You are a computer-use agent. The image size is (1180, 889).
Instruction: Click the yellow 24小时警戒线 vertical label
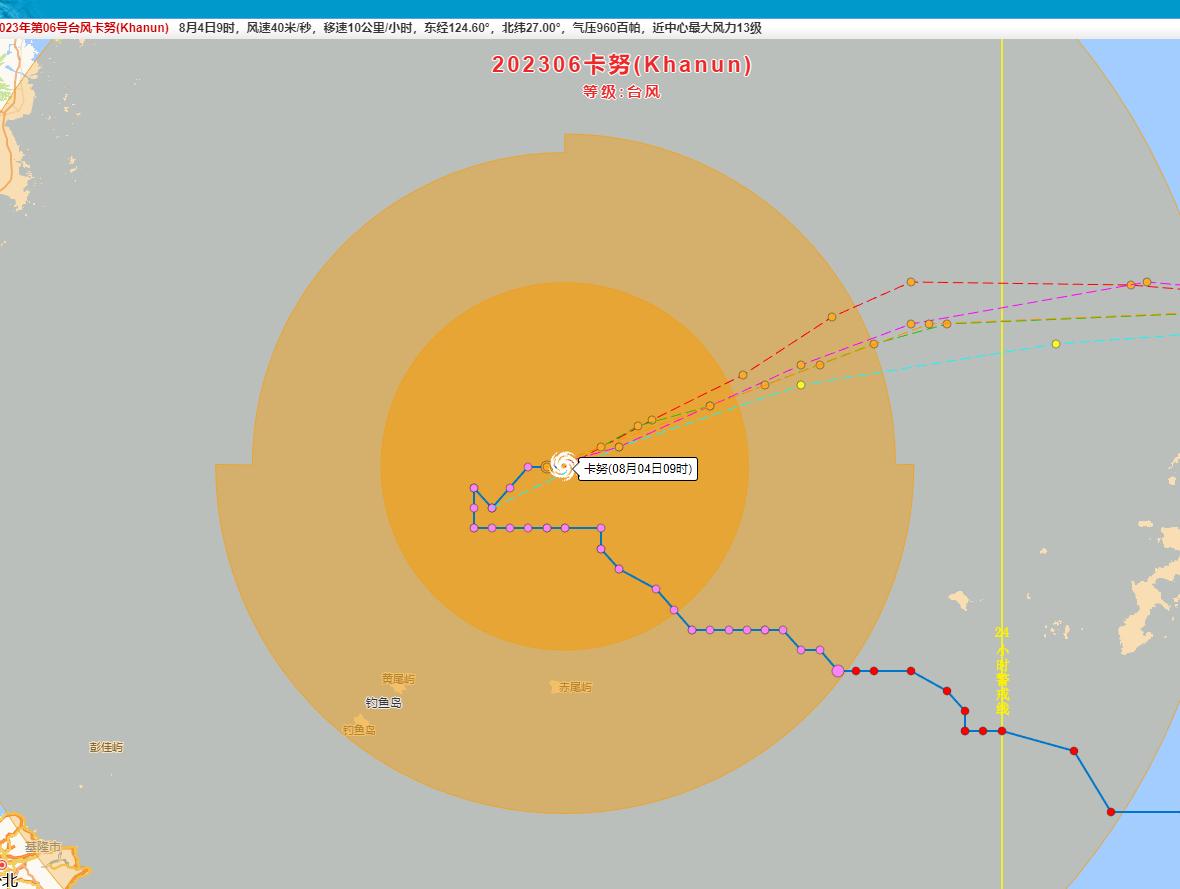1002,671
